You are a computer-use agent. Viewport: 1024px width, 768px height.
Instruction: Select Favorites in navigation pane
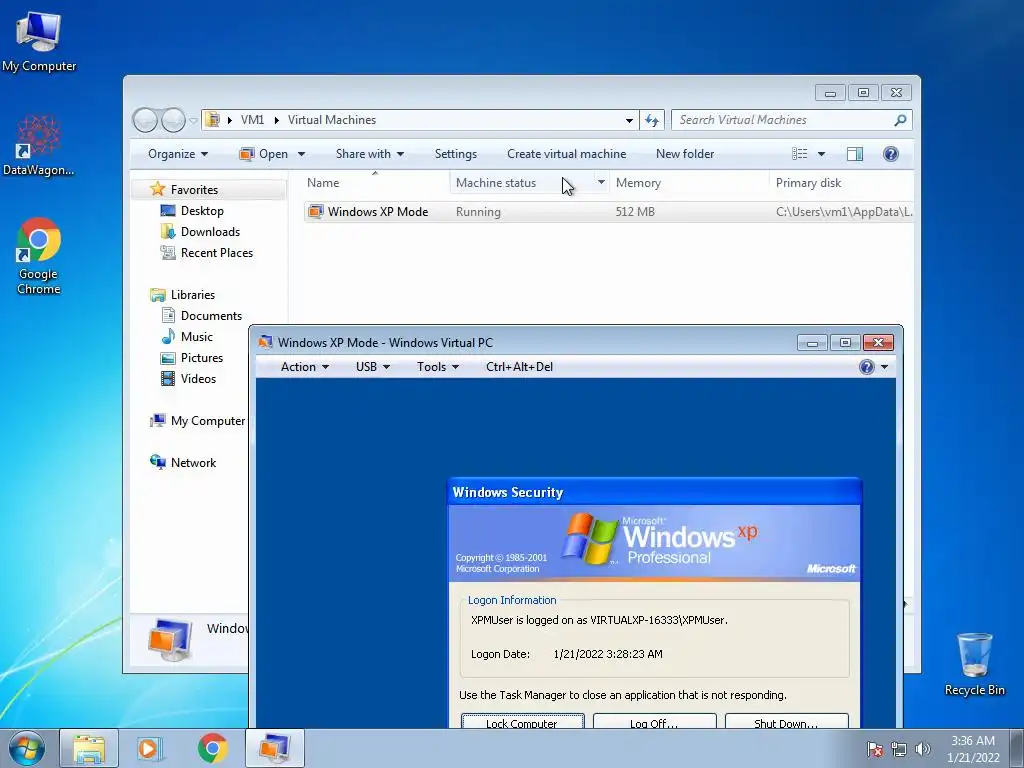(x=194, y=190)
